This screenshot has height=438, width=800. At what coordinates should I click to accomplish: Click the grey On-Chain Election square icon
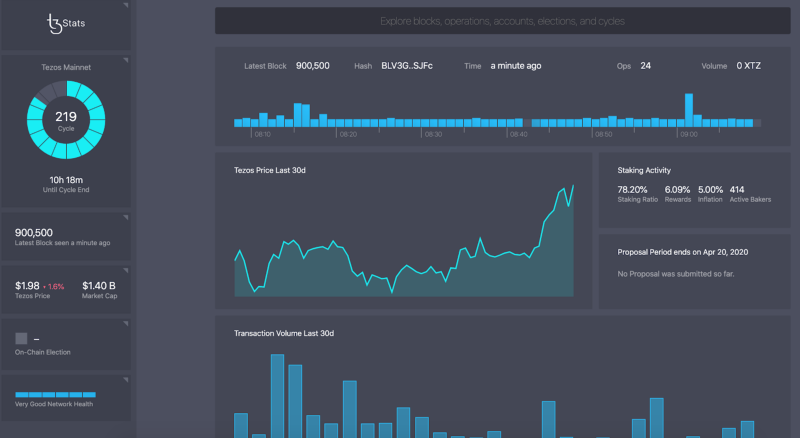21,338
